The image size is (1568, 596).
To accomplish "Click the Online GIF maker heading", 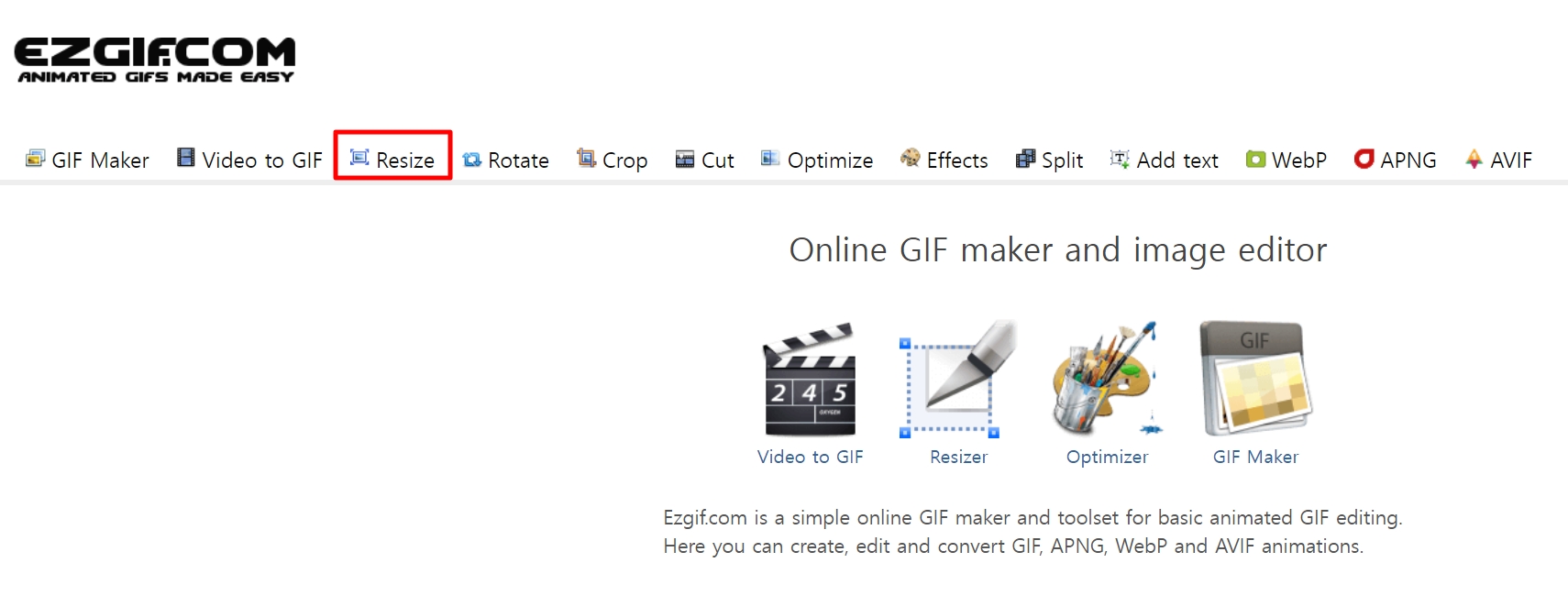I will coord(1058,250).
